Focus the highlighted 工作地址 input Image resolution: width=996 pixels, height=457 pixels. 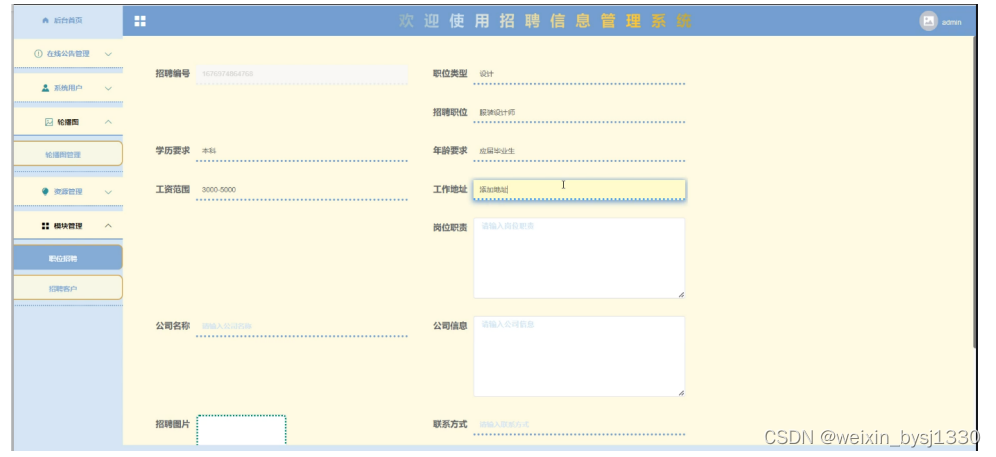pos(579,189)
